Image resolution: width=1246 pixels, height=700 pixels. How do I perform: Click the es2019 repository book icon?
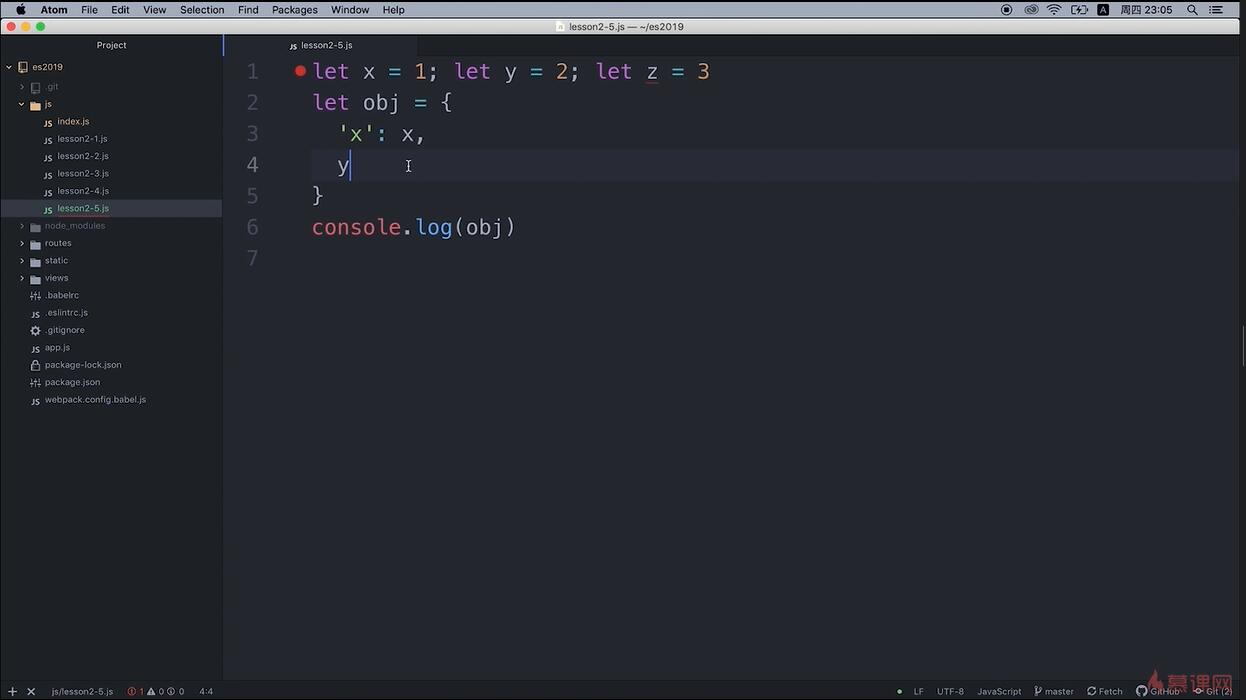point(23,67)
